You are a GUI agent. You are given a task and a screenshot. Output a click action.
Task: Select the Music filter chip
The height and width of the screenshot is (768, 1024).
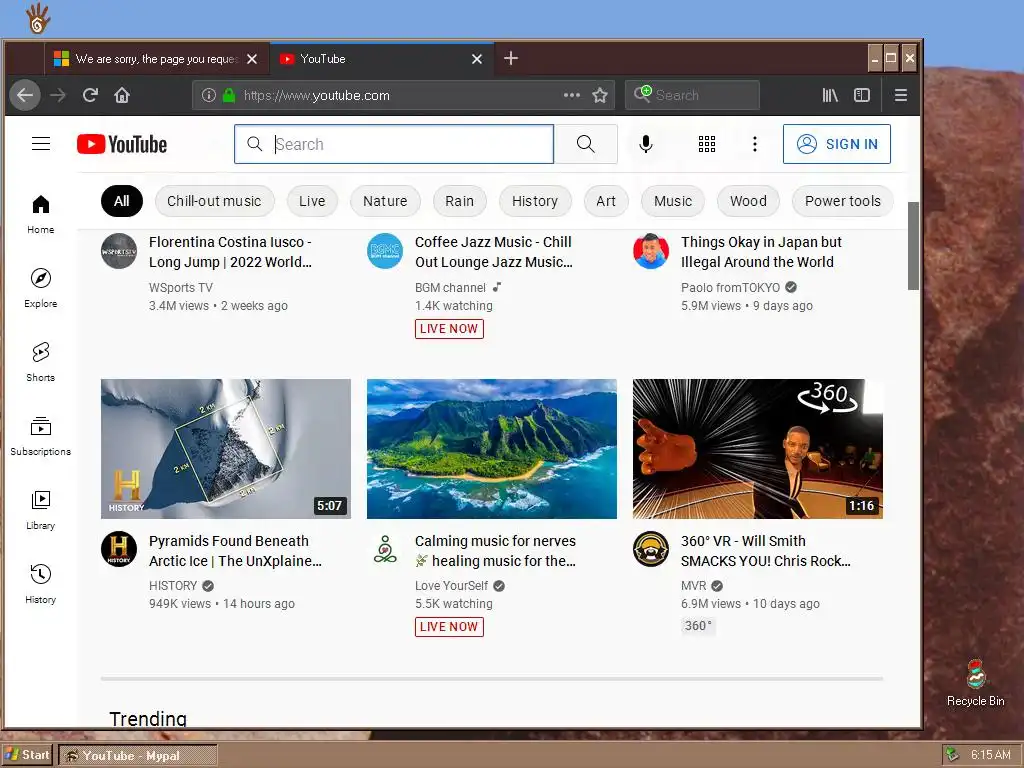pyautogui.click(x=673, y=201)
